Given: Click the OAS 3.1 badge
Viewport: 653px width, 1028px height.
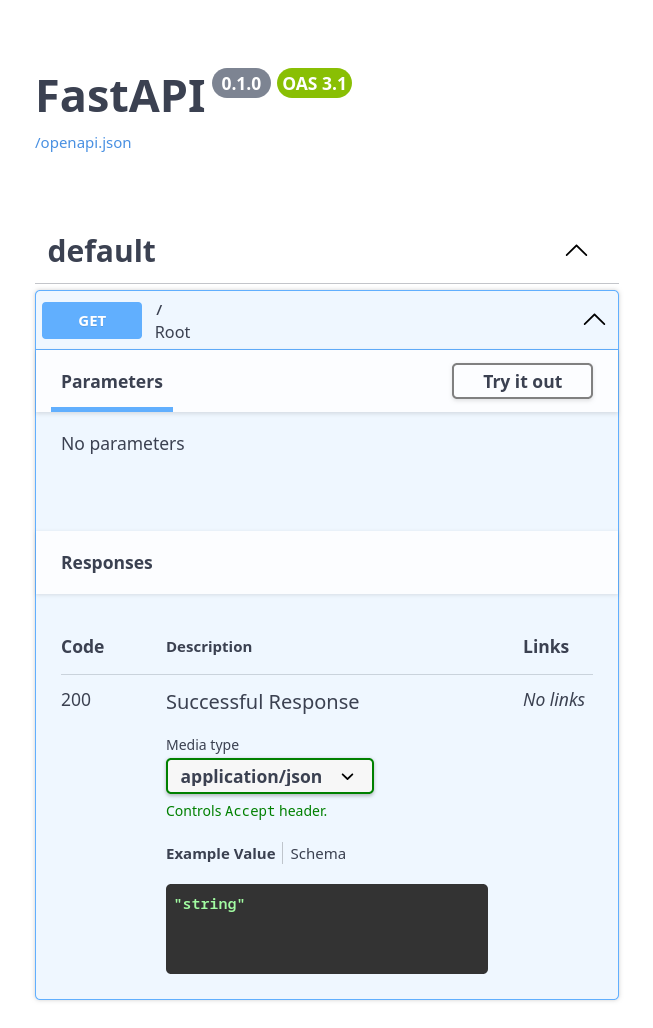Looking at the screenshot, I should [x=314, y=83].
